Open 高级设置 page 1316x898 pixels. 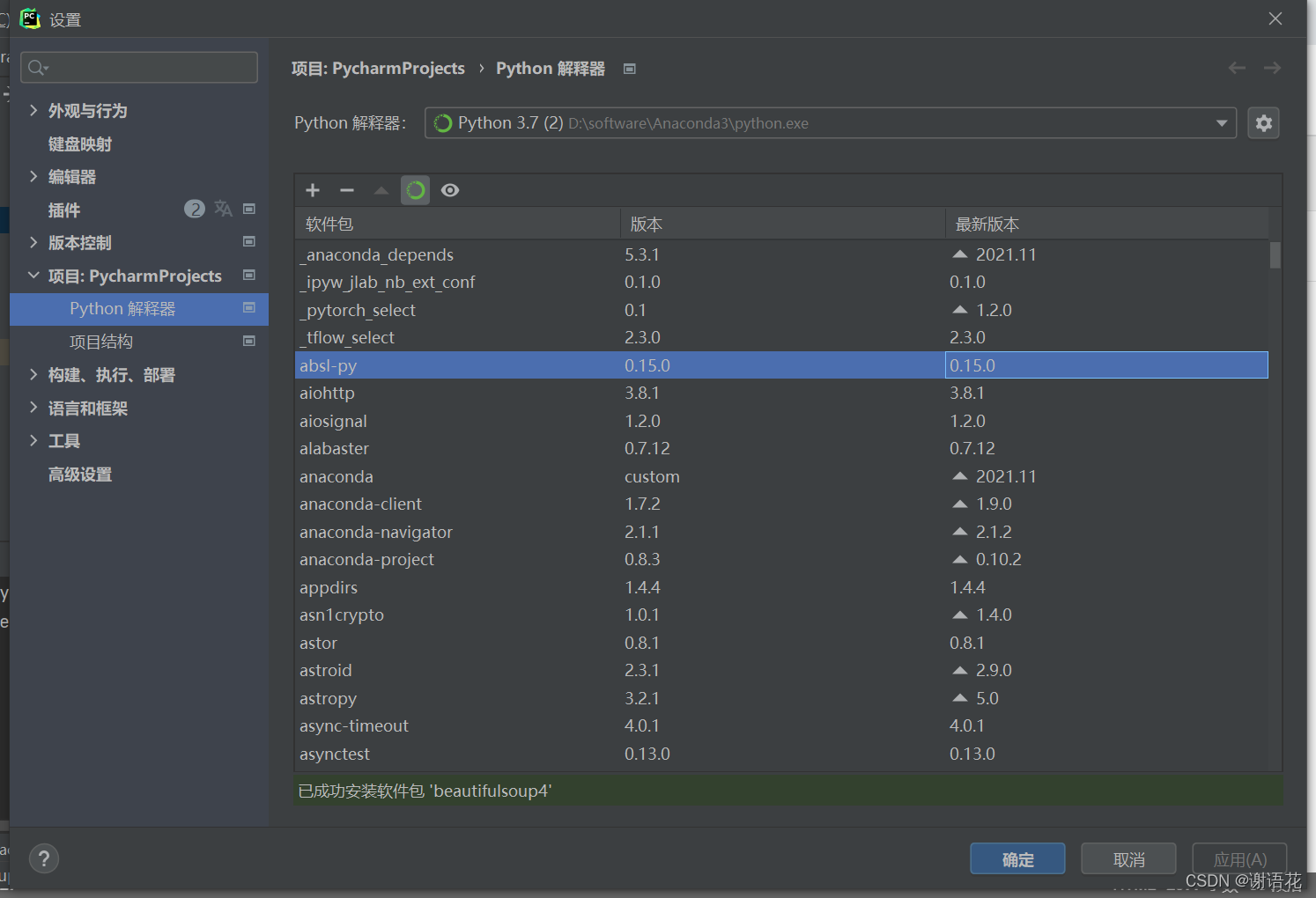80,475
